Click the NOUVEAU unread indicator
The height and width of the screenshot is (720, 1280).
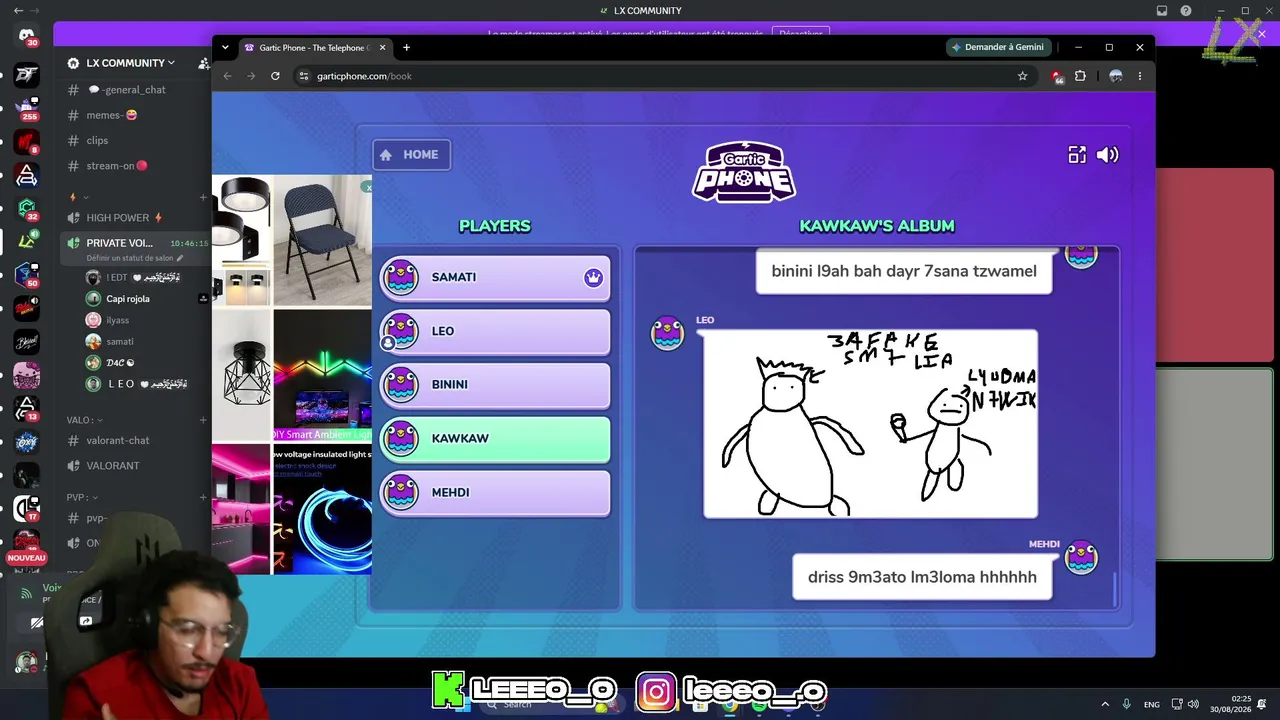(27, 558)
